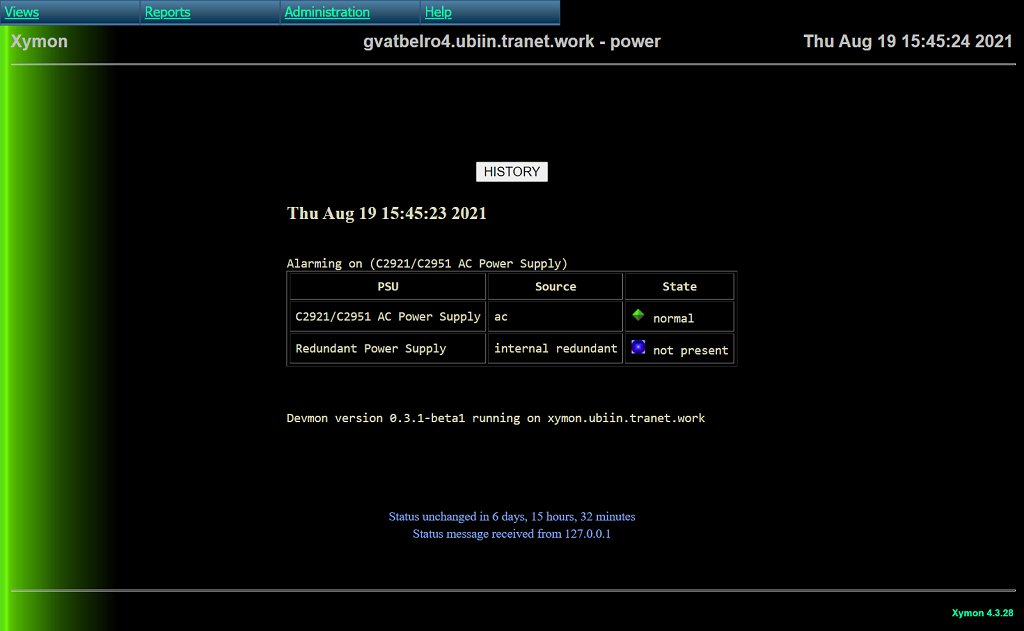Image resolution: width=1024 pixels, height=631 pixels.
Task: Click the blue not present status icon
Action: pyautogui.click(x=638, y=347)
